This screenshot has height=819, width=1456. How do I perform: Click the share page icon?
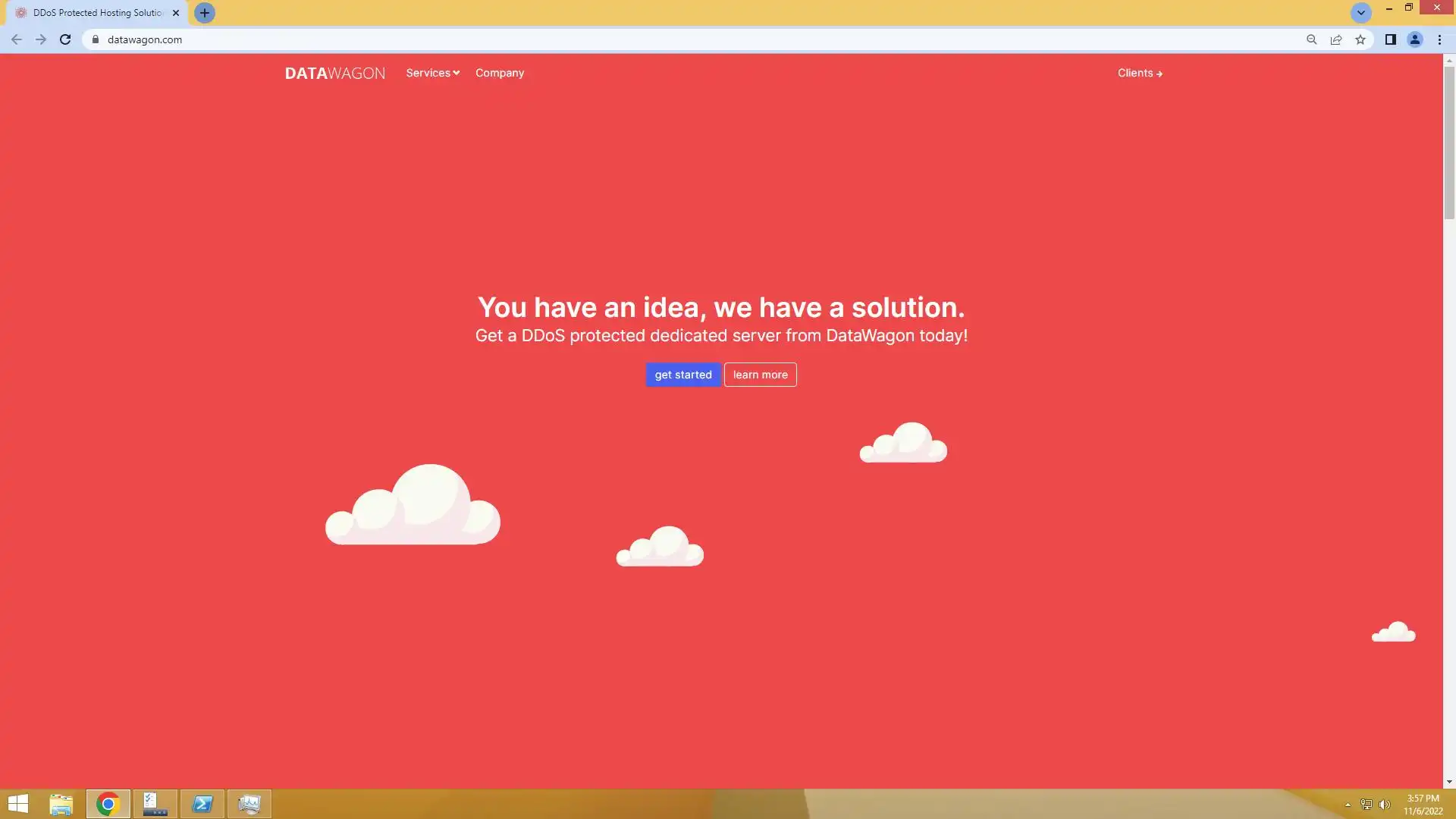click(1336, 39)
